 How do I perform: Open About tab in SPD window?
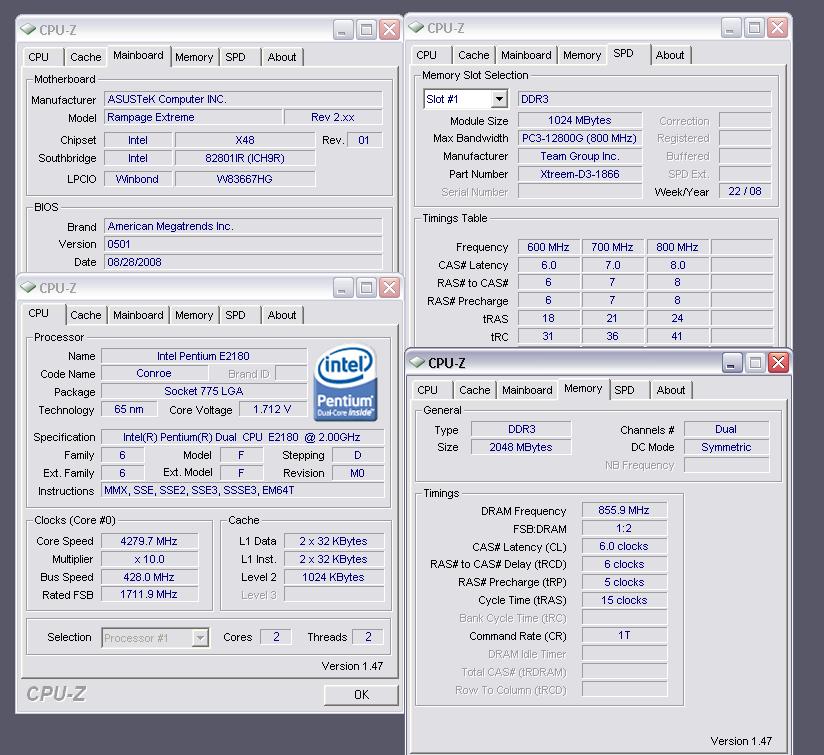[x=670, y=55]
